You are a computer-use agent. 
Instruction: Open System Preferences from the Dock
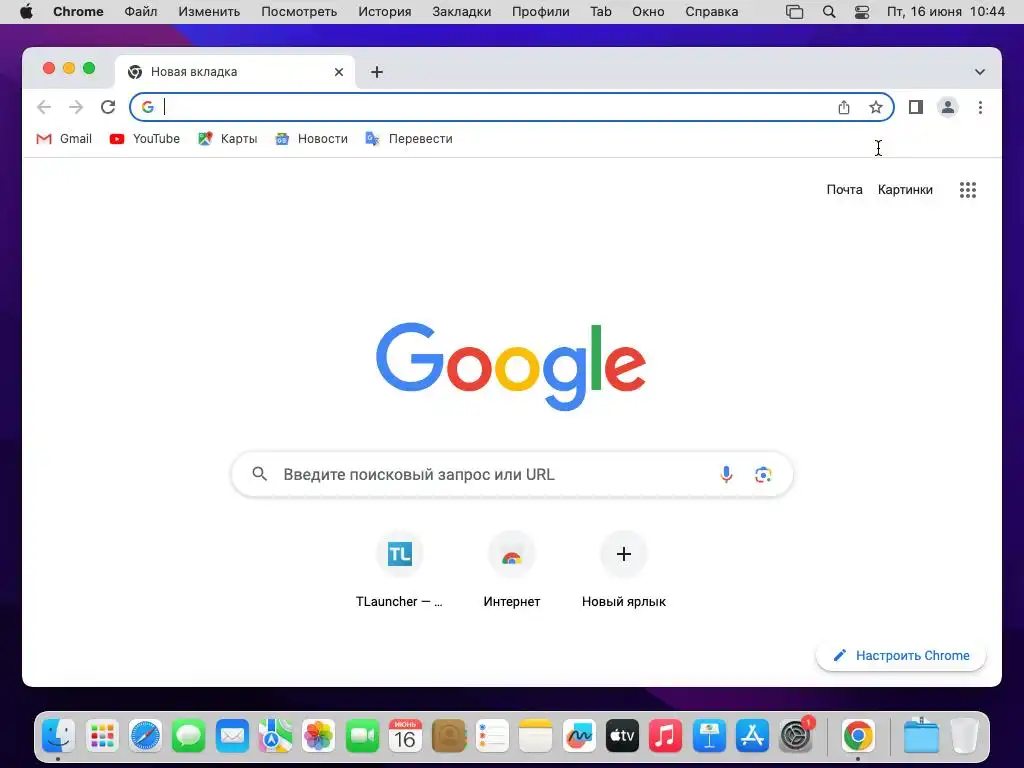coord(795,736)
